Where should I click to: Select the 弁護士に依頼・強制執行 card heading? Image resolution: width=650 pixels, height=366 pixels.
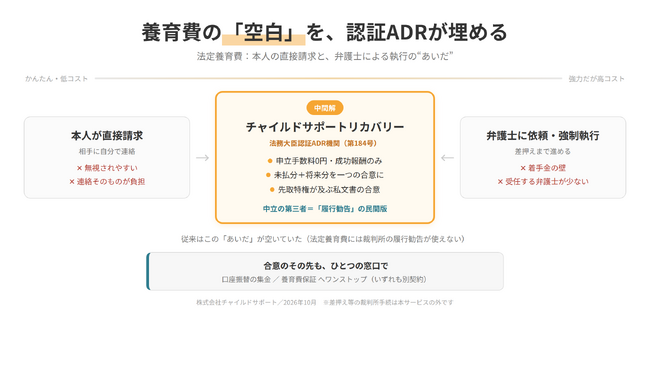pyautogui.click(x=543, y=136)
